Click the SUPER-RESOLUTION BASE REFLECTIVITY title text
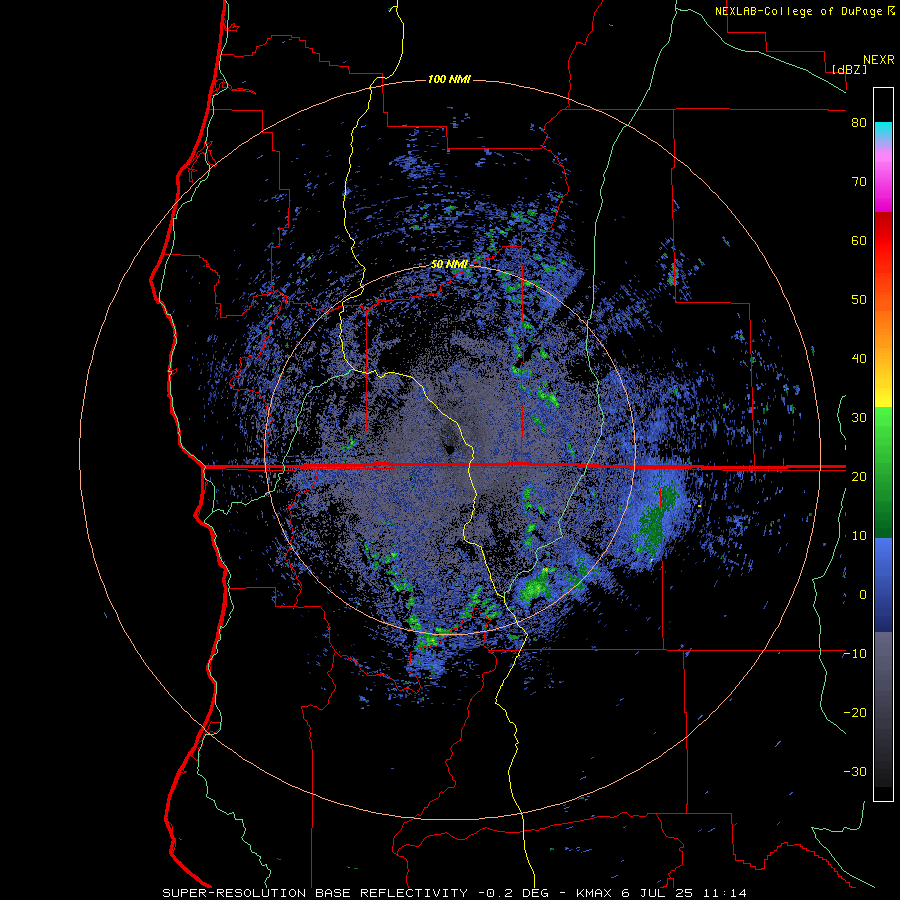Image resolution: width=900 pixels, height=900 pixels. click(x=314, y=893)
